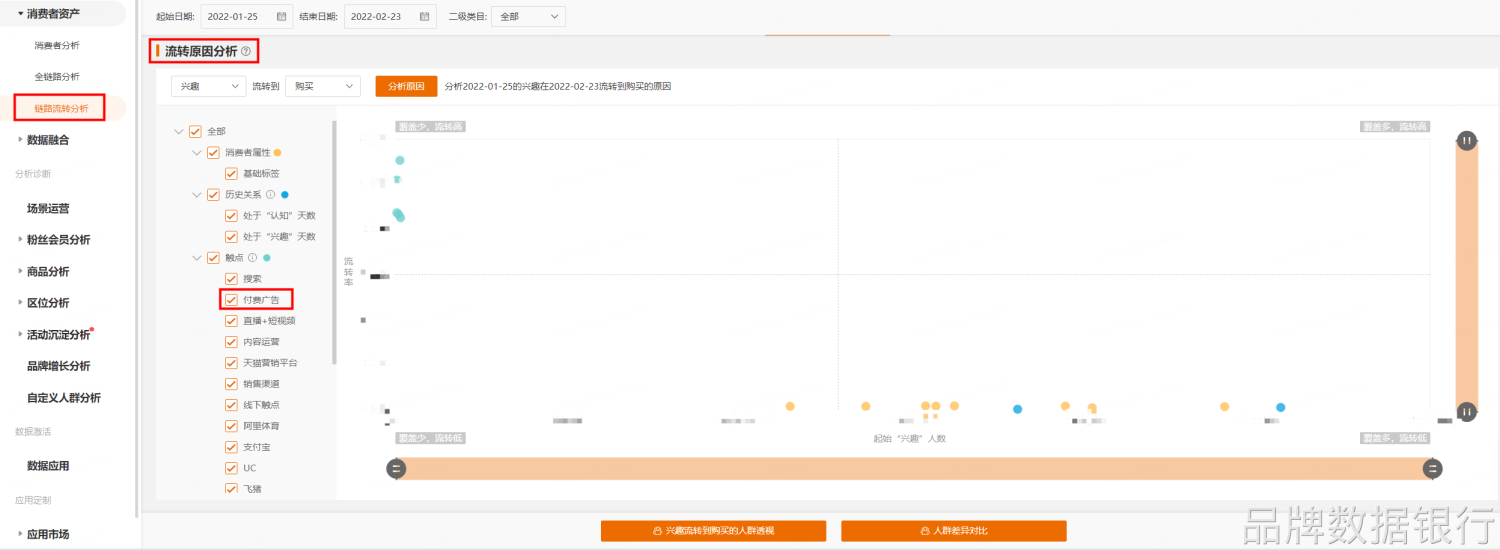This screenshot has width=1500, height=550.
Task: Uncheck the 历史关系 checkbox
Action: pos(213,194)
